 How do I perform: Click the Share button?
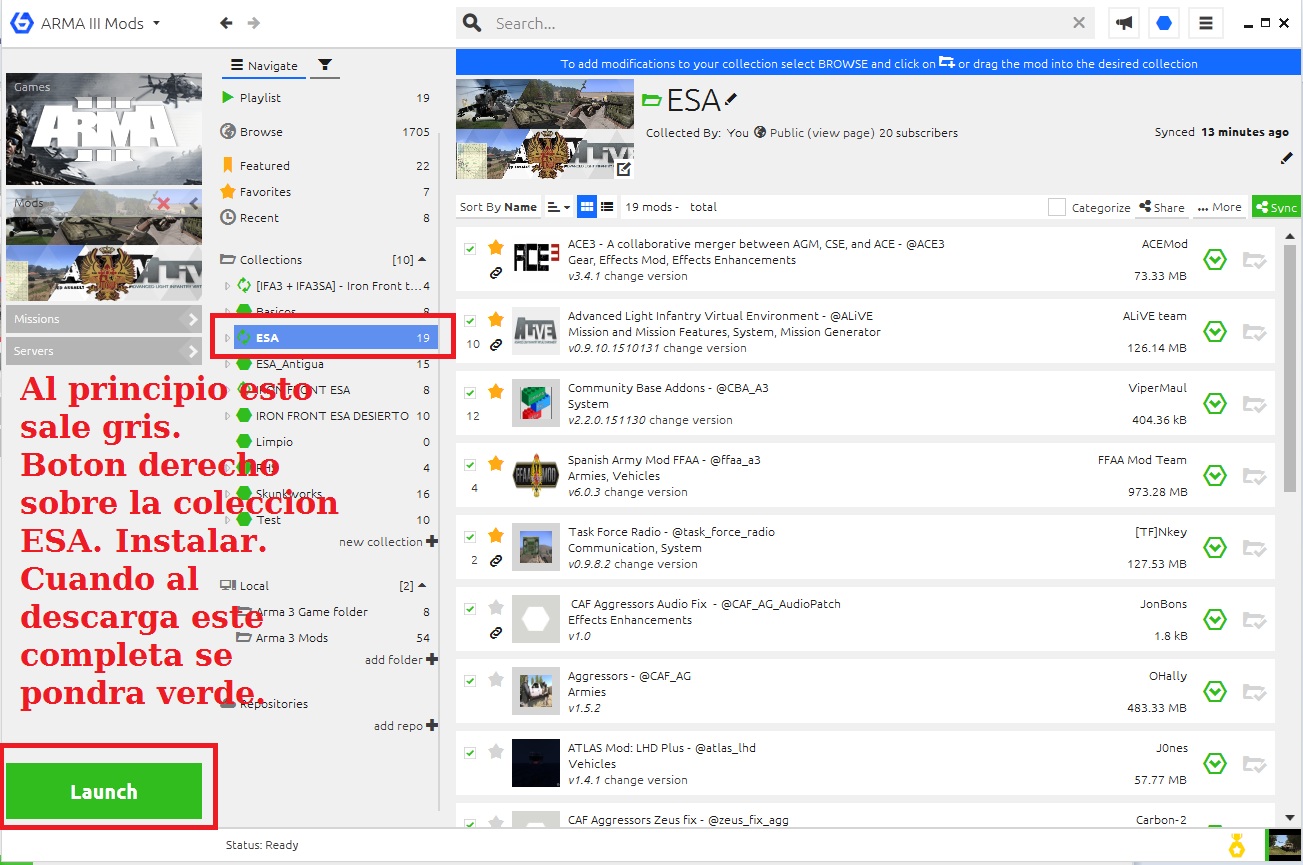pyautogui.click(x=1161, y=207)
